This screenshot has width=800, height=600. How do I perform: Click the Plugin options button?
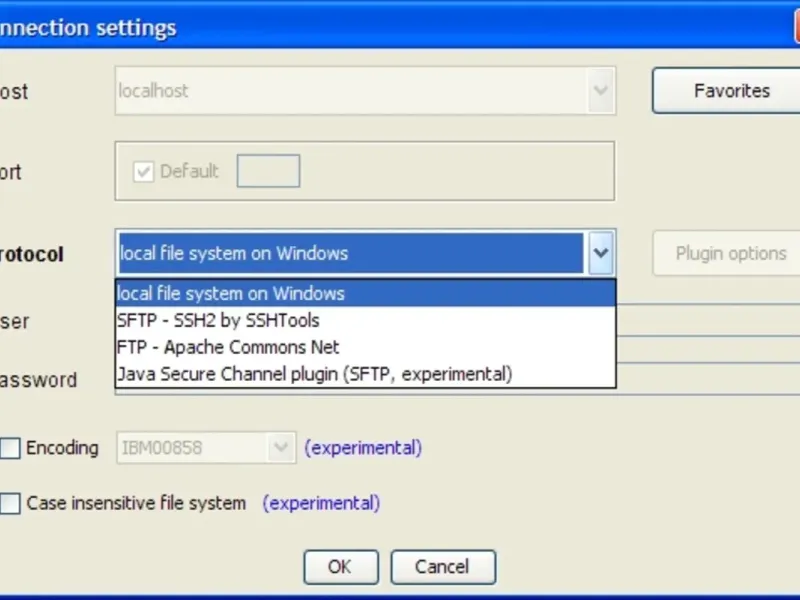pos(727,253)
